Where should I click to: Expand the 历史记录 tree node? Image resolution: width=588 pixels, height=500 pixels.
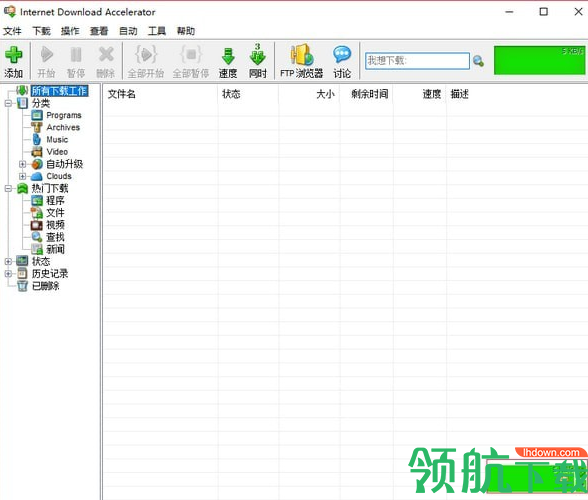pyautogui.click(x=8, y=274)
